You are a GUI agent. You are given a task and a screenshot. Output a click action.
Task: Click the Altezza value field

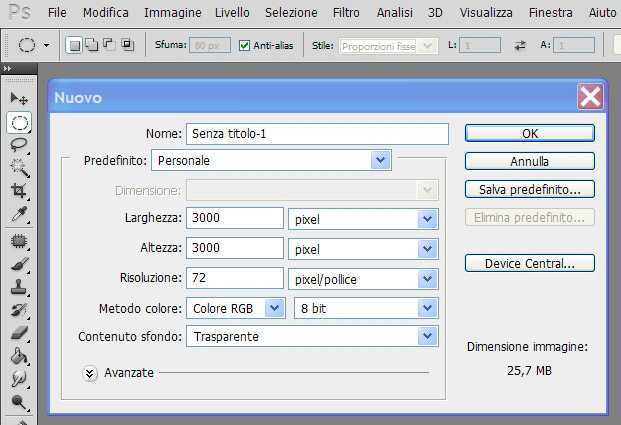[235, 248]
